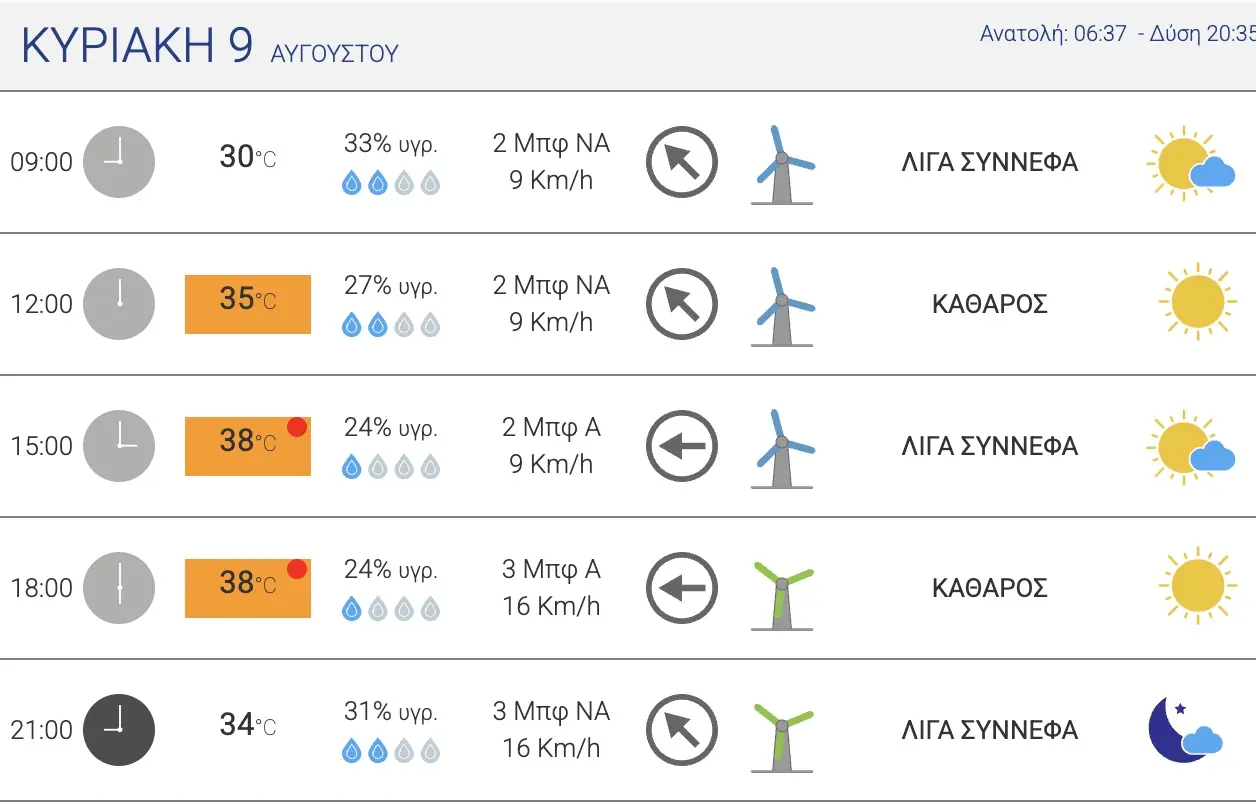Click the ΚΑΘΑΡΟΣ label at 18:00
This screenshot has height=802, width=1256.
click(990, 588)
